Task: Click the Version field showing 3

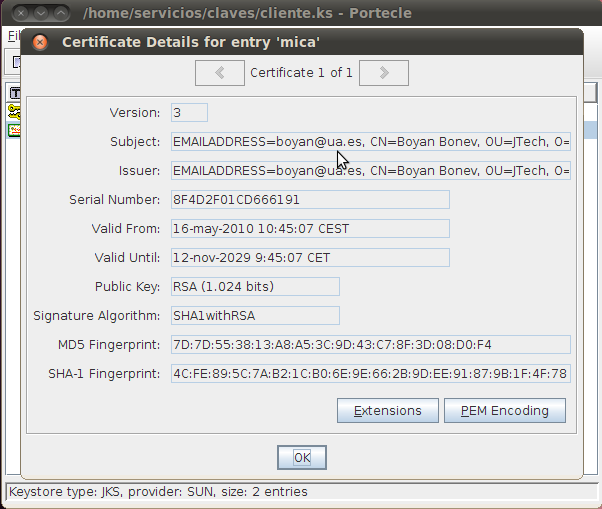Action: tap(189, 113)
